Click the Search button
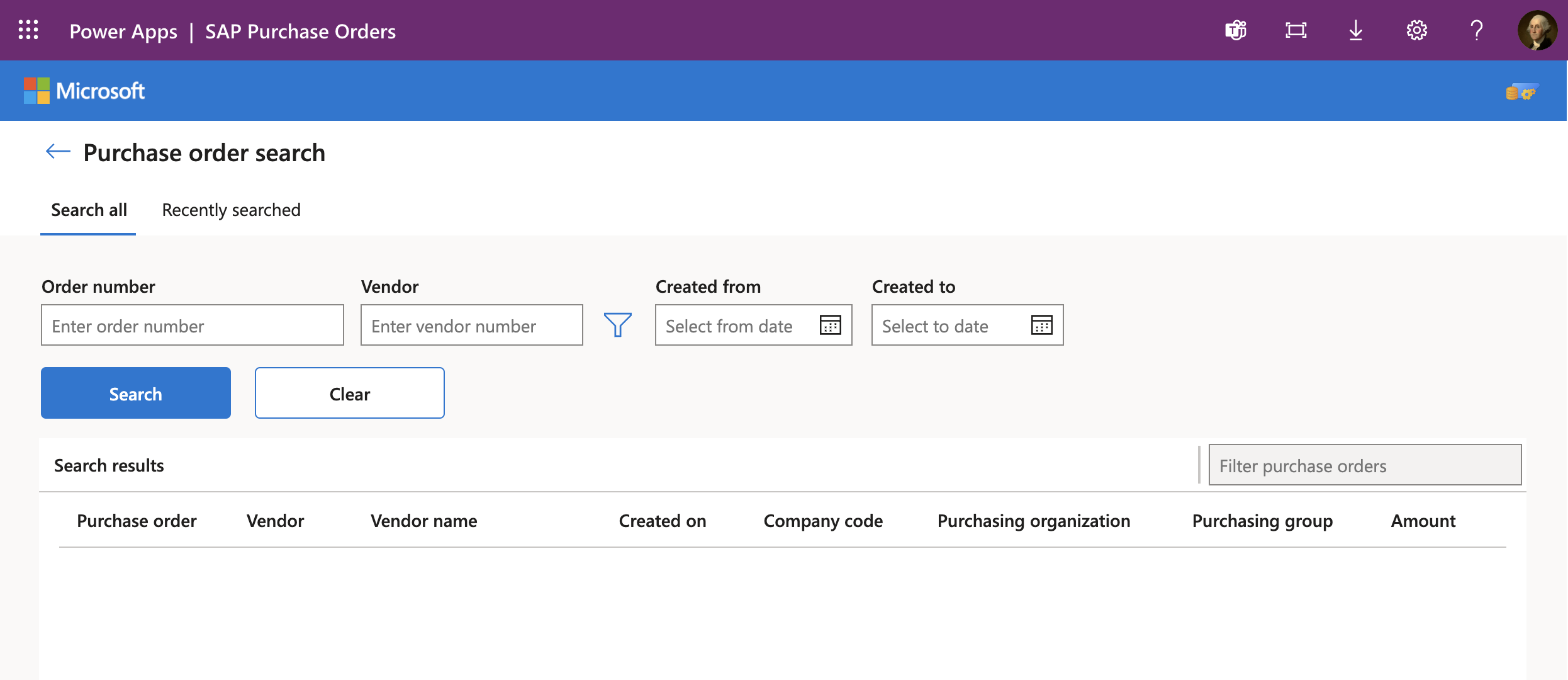Viewport: 1568px width, 680px height. (135, 392)
